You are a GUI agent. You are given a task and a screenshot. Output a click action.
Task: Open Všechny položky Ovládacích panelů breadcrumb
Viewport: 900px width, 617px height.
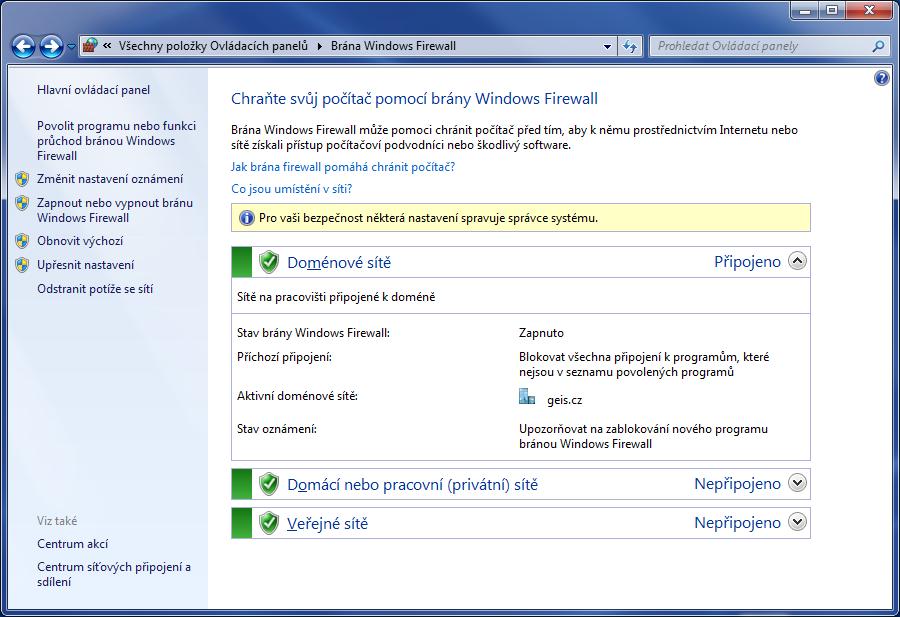coord(213,46)
